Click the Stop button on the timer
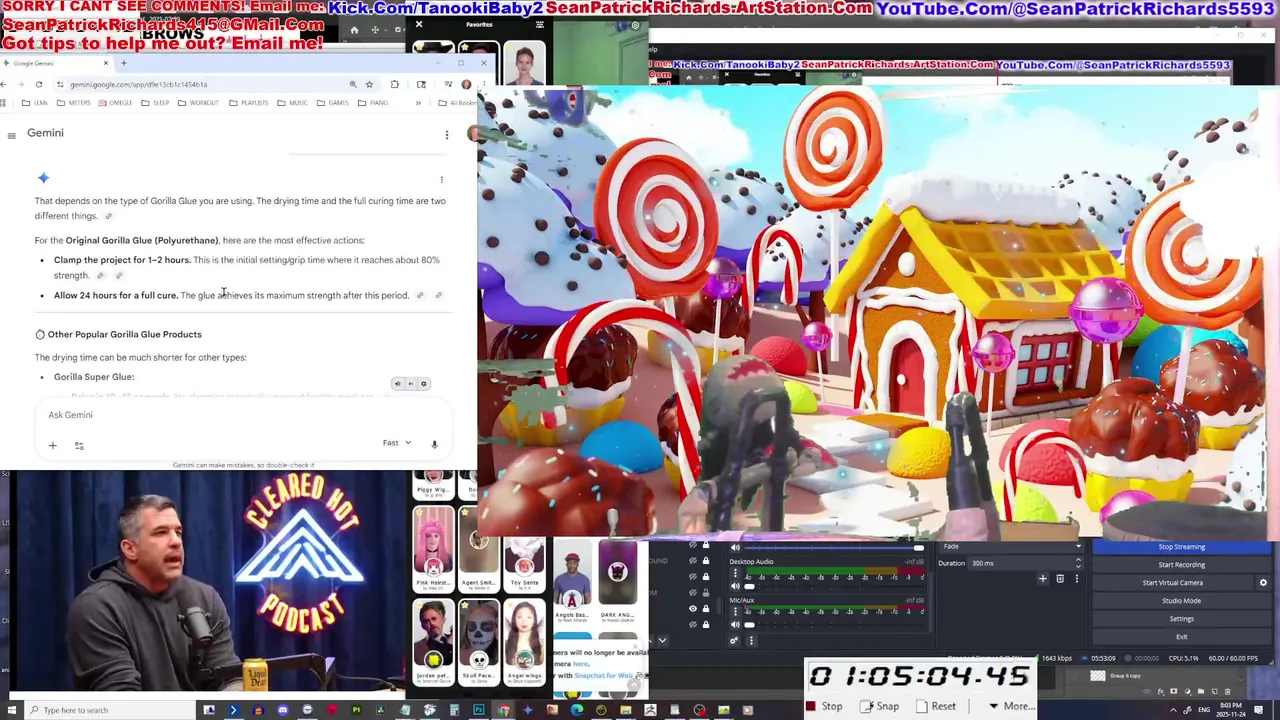Viewport: 1280px width, 720px height. tap(825, 706)
